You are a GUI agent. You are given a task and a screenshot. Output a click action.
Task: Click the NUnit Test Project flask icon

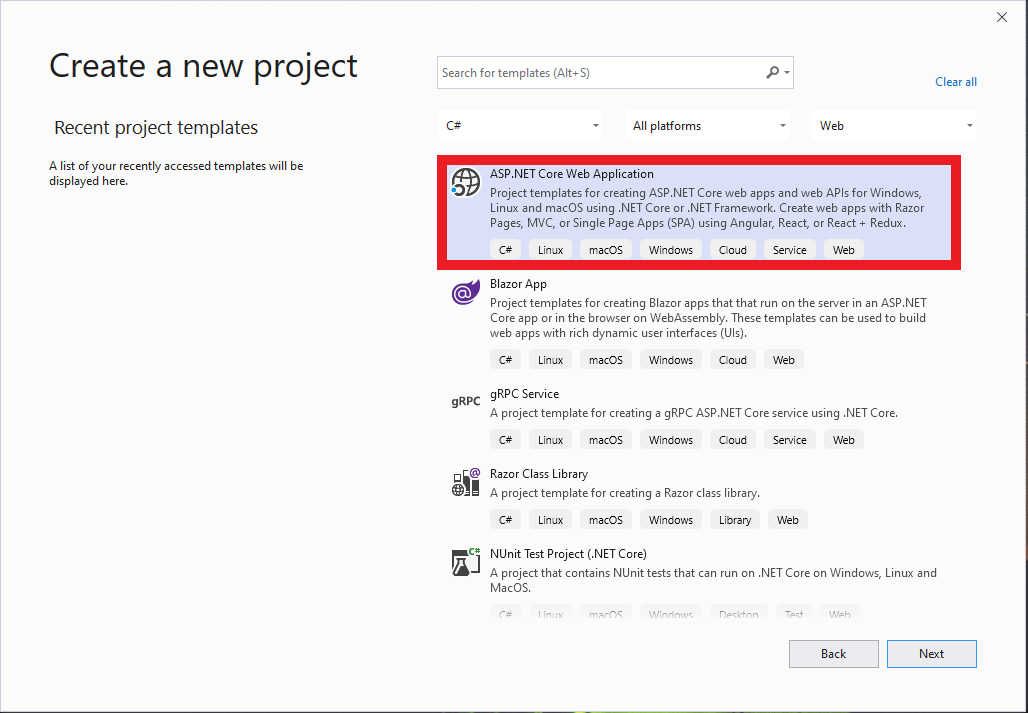(x=466, y=562)
